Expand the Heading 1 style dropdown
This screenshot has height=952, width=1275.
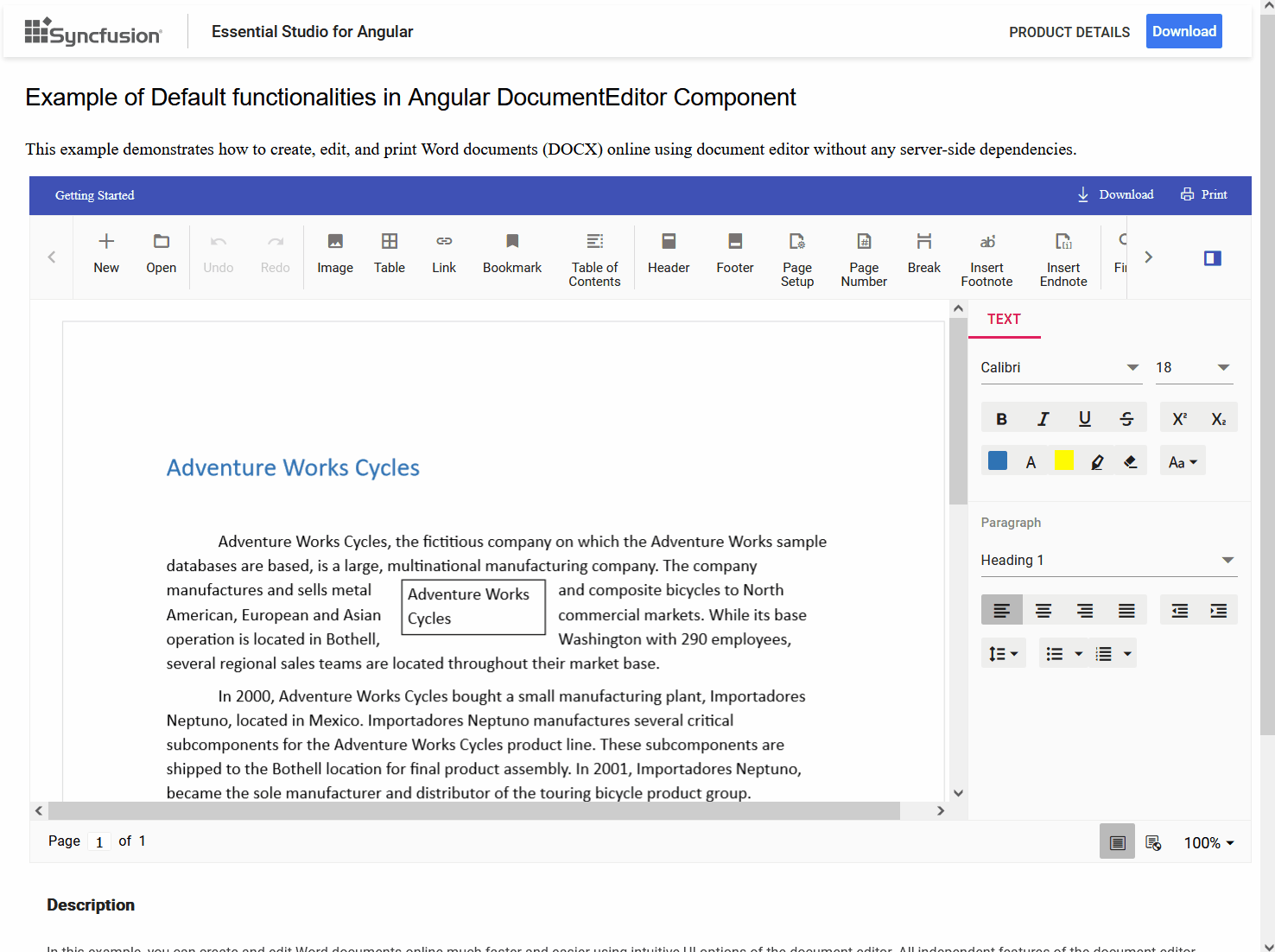pos(1108,561)
